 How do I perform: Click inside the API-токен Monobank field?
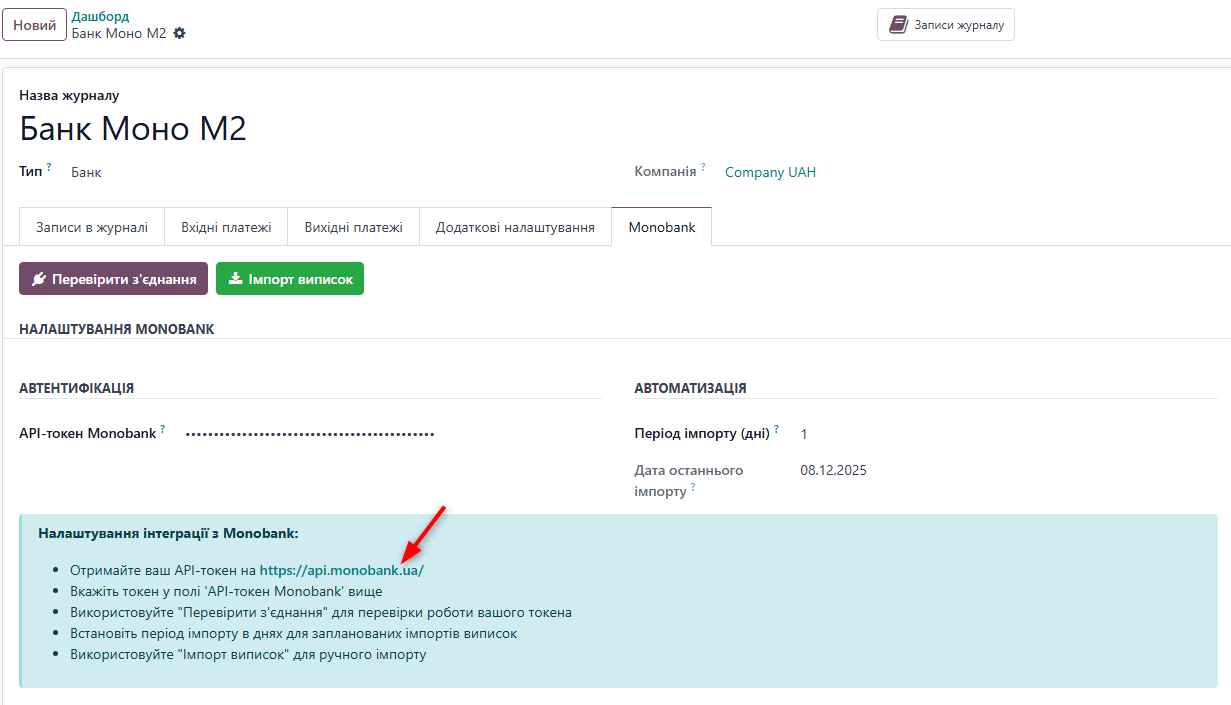[310, 432]
